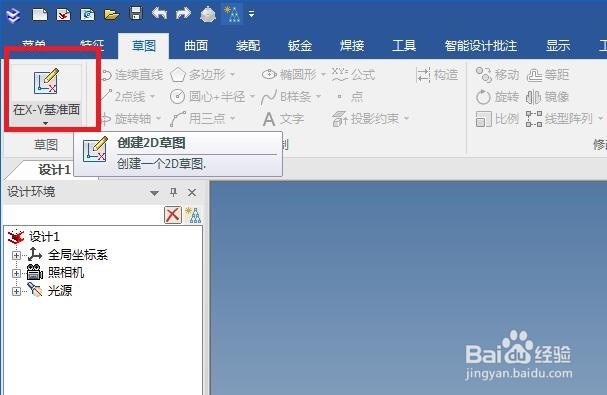This screenshot has width=607, height=395.
Task: Switch to the 装配 ribbon tab
Action: [248, 46]
